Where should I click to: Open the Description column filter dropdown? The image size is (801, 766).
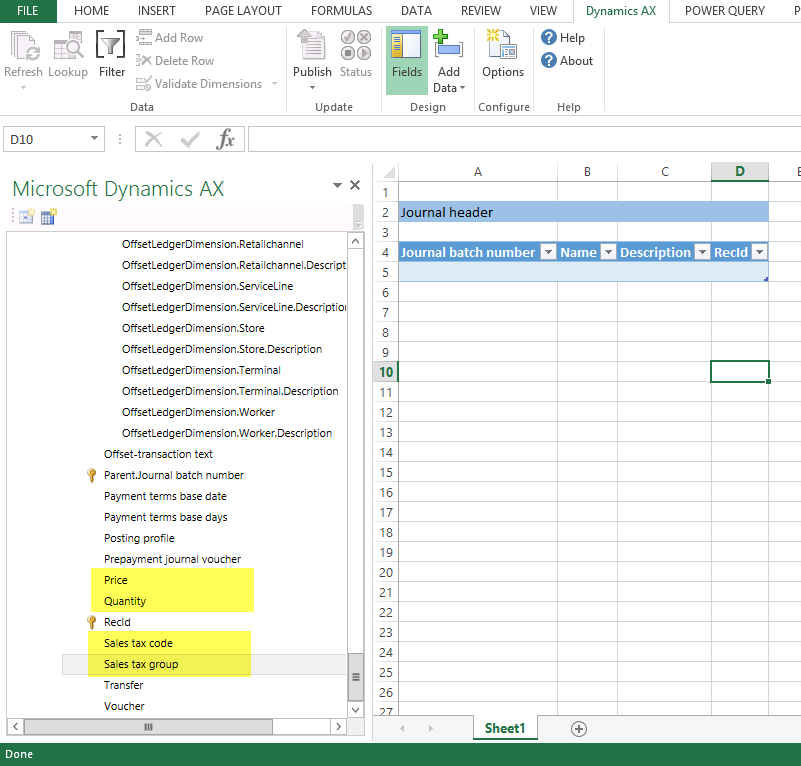coord(702,253)
